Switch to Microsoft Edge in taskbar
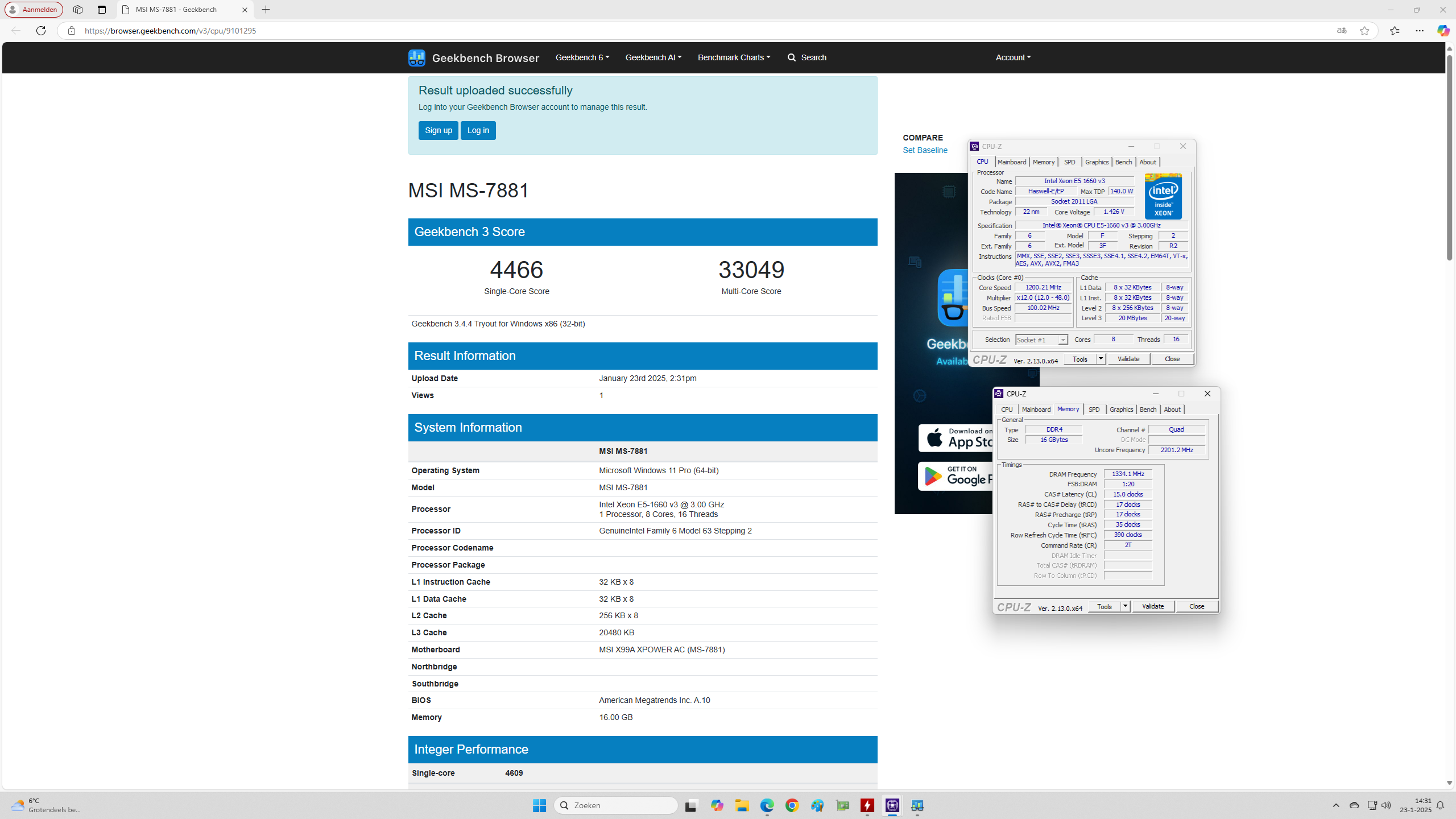 click(767, 805)
